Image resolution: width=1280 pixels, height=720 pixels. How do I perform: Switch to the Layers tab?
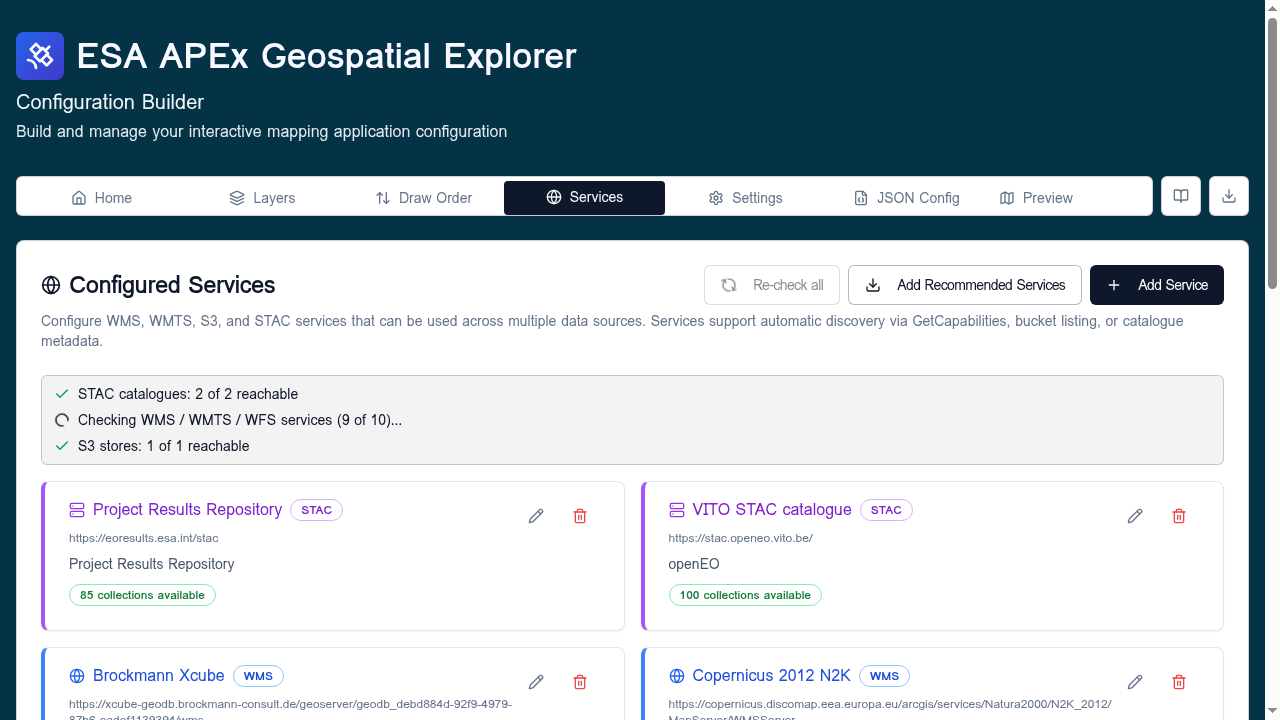point(262,198)
